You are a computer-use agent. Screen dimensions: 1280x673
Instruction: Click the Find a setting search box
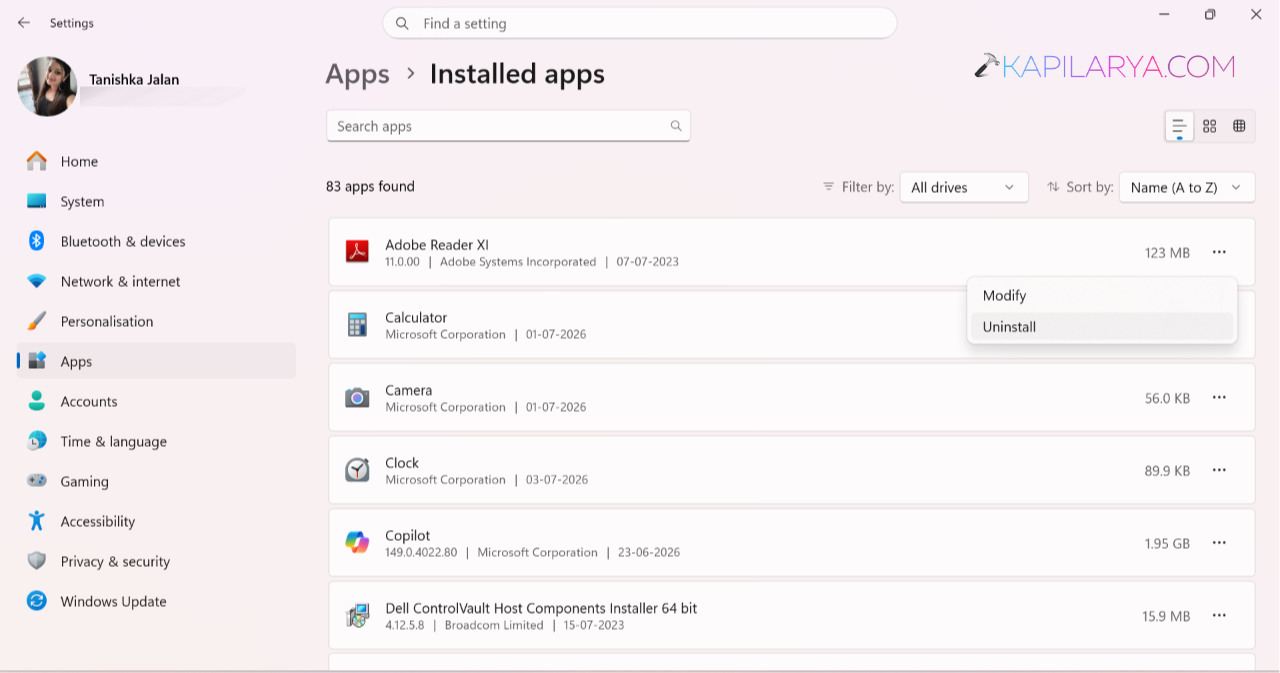click(x=640, y=23)
